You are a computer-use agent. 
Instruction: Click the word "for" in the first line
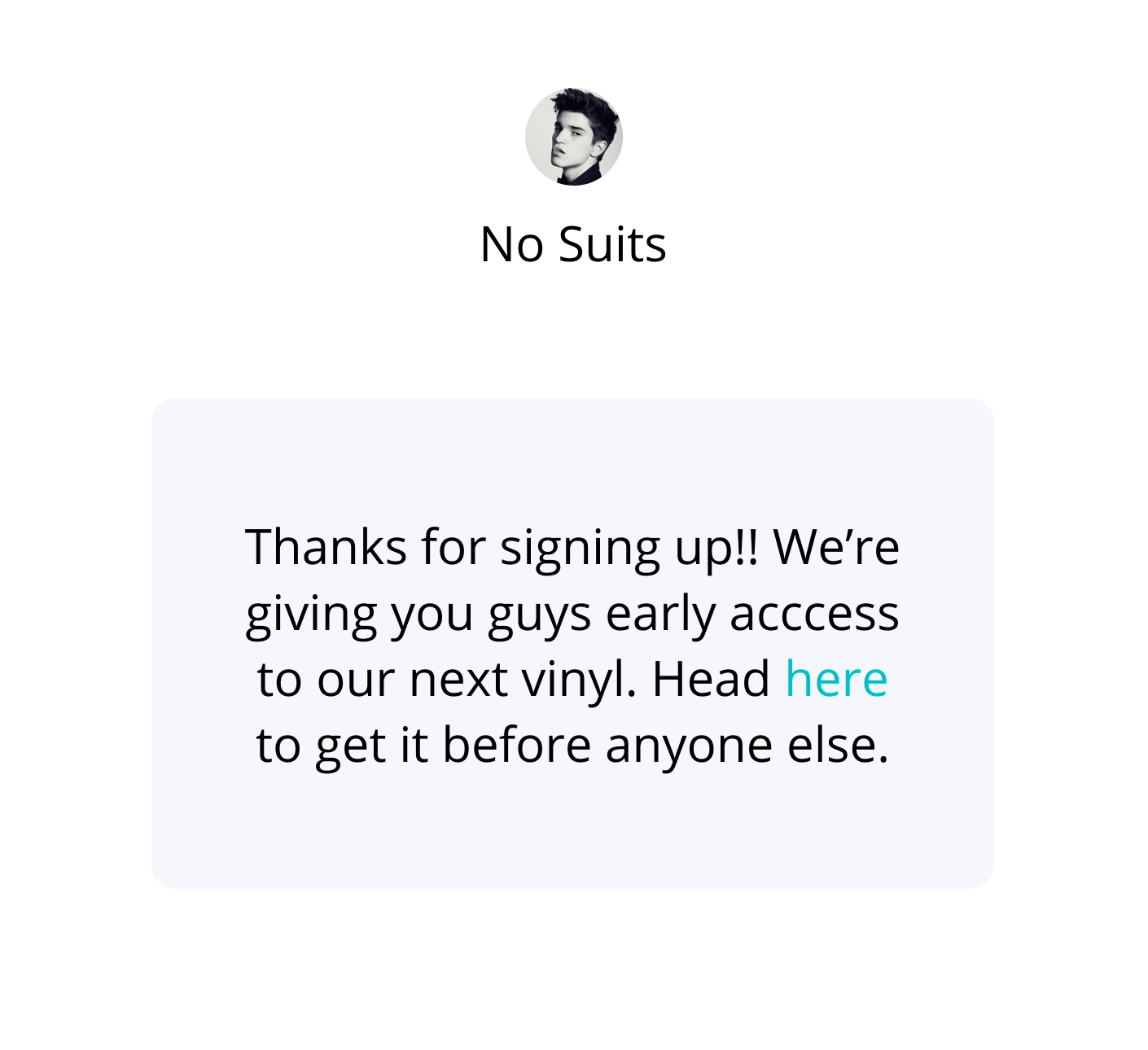tap(454, 547)
